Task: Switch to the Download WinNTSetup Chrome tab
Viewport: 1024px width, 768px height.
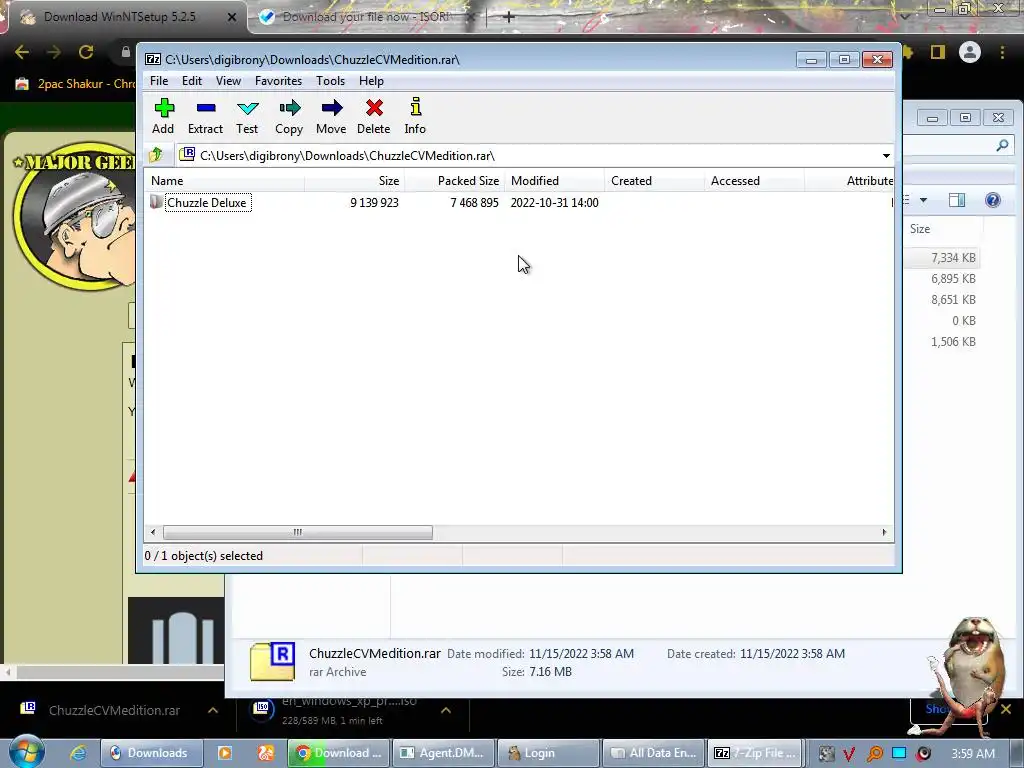Action: tap(120, 17)
